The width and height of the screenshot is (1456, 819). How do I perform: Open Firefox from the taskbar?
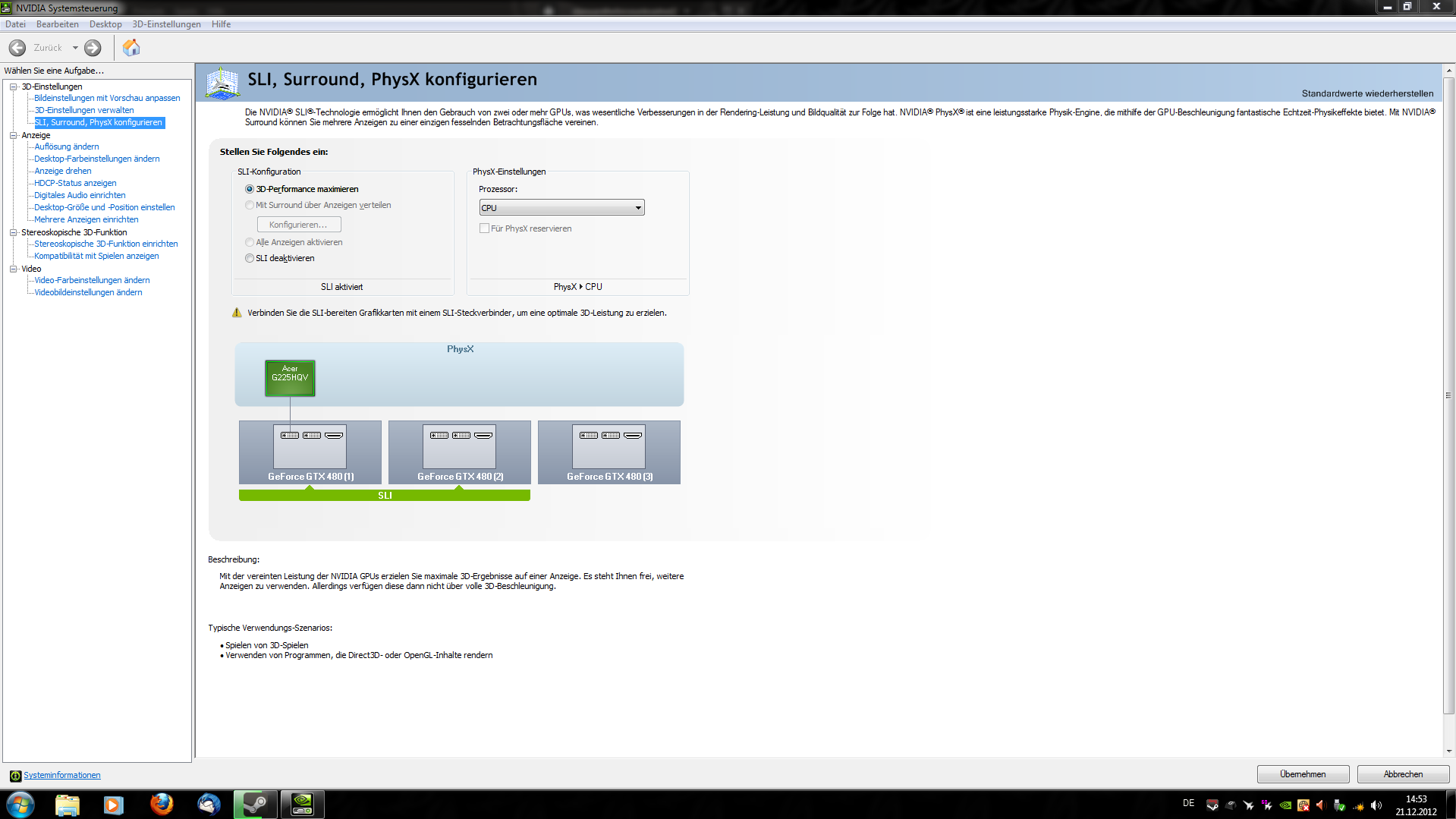pos(162,805)
